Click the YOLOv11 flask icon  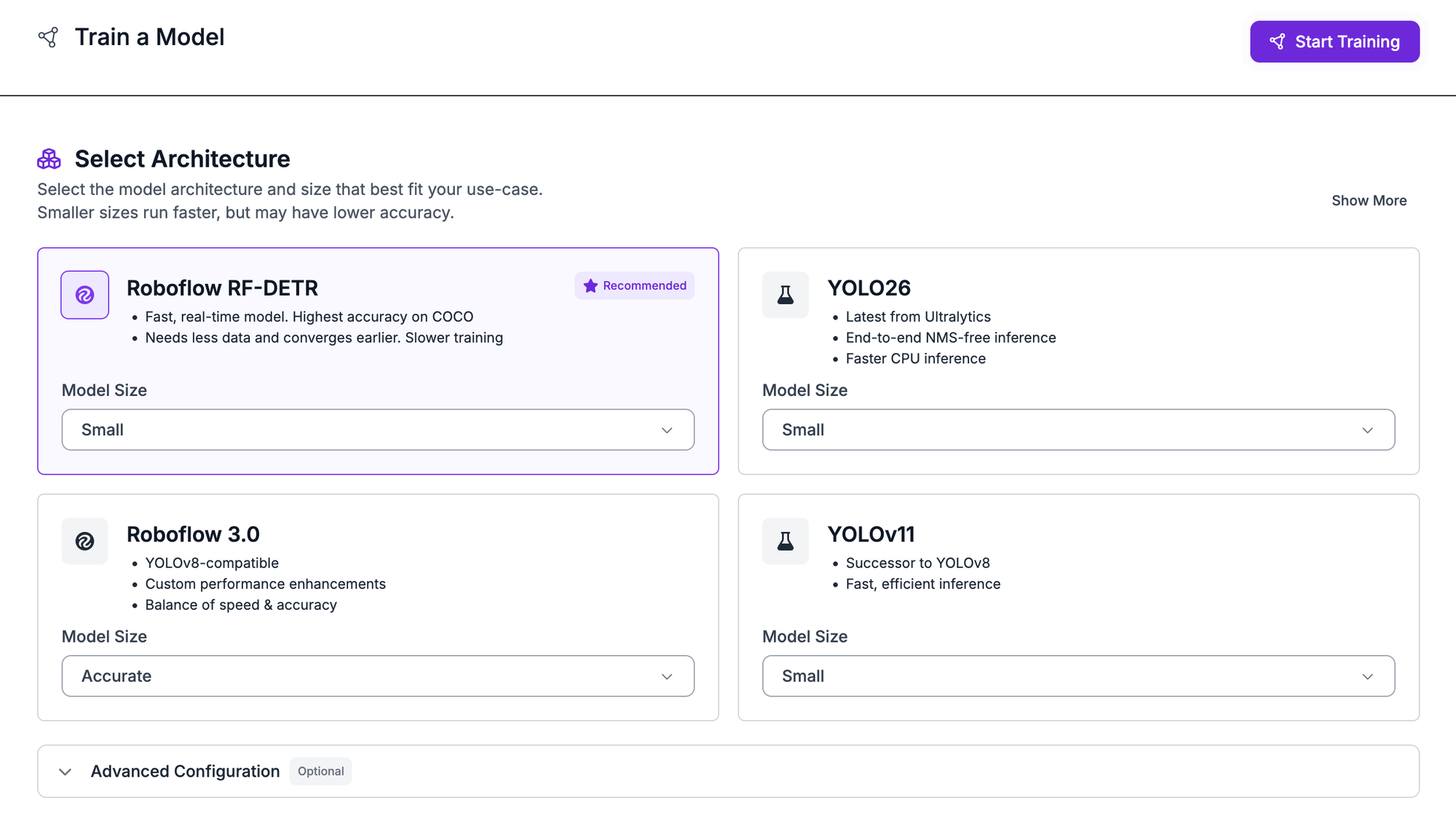point(785,541)
